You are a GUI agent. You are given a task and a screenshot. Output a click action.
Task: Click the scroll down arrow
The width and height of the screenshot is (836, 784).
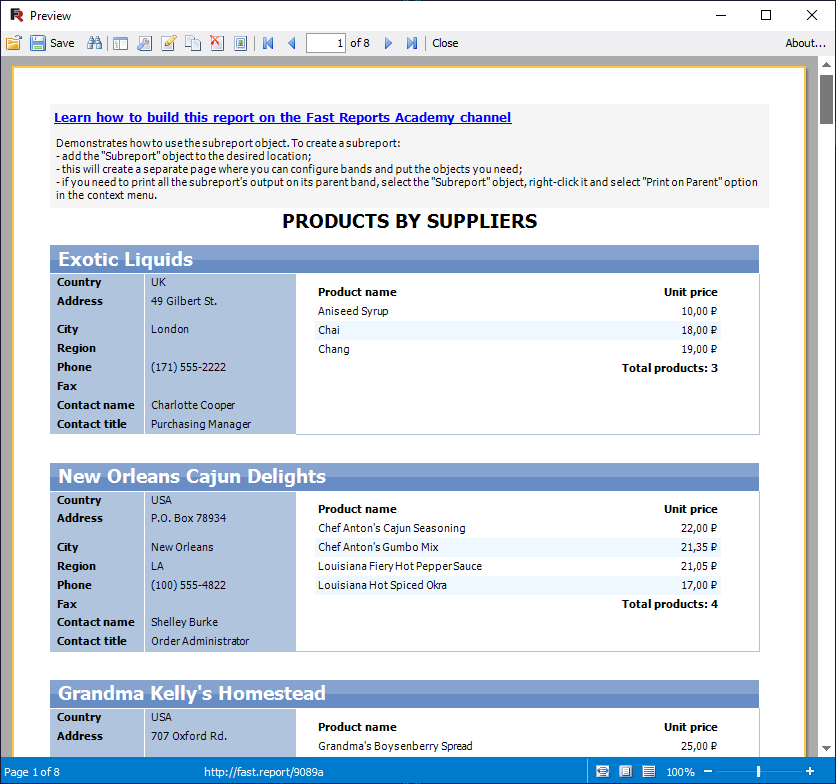pos(826,748)
